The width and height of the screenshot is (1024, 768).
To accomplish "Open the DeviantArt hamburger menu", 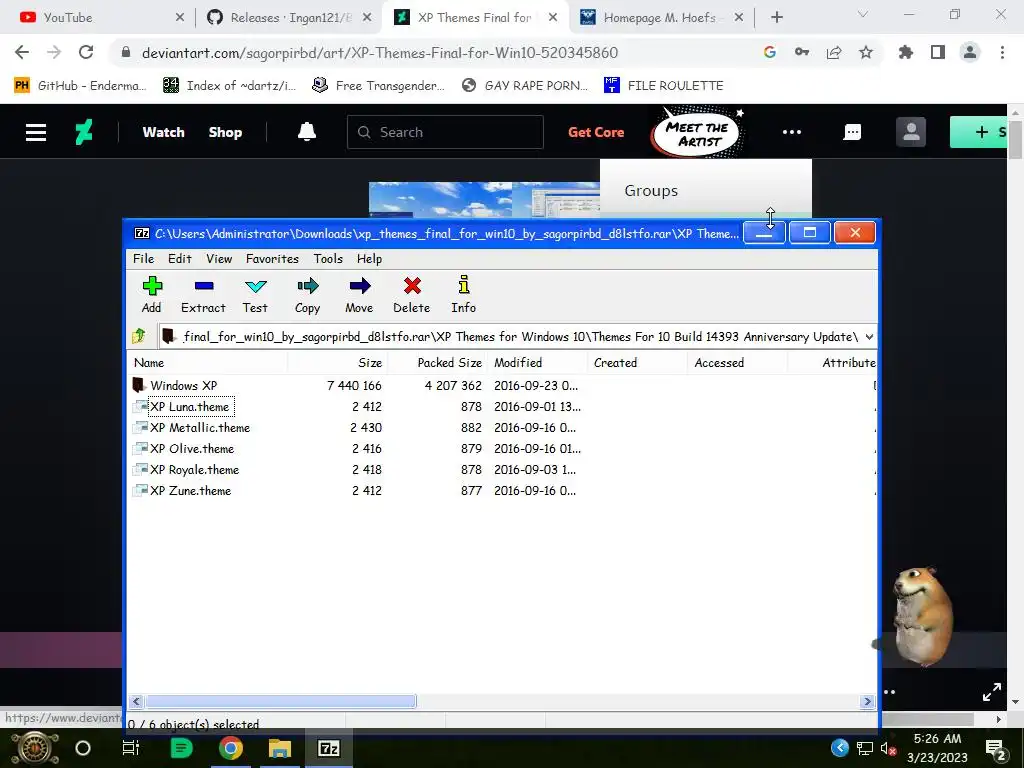I will [x=36, y=133].
